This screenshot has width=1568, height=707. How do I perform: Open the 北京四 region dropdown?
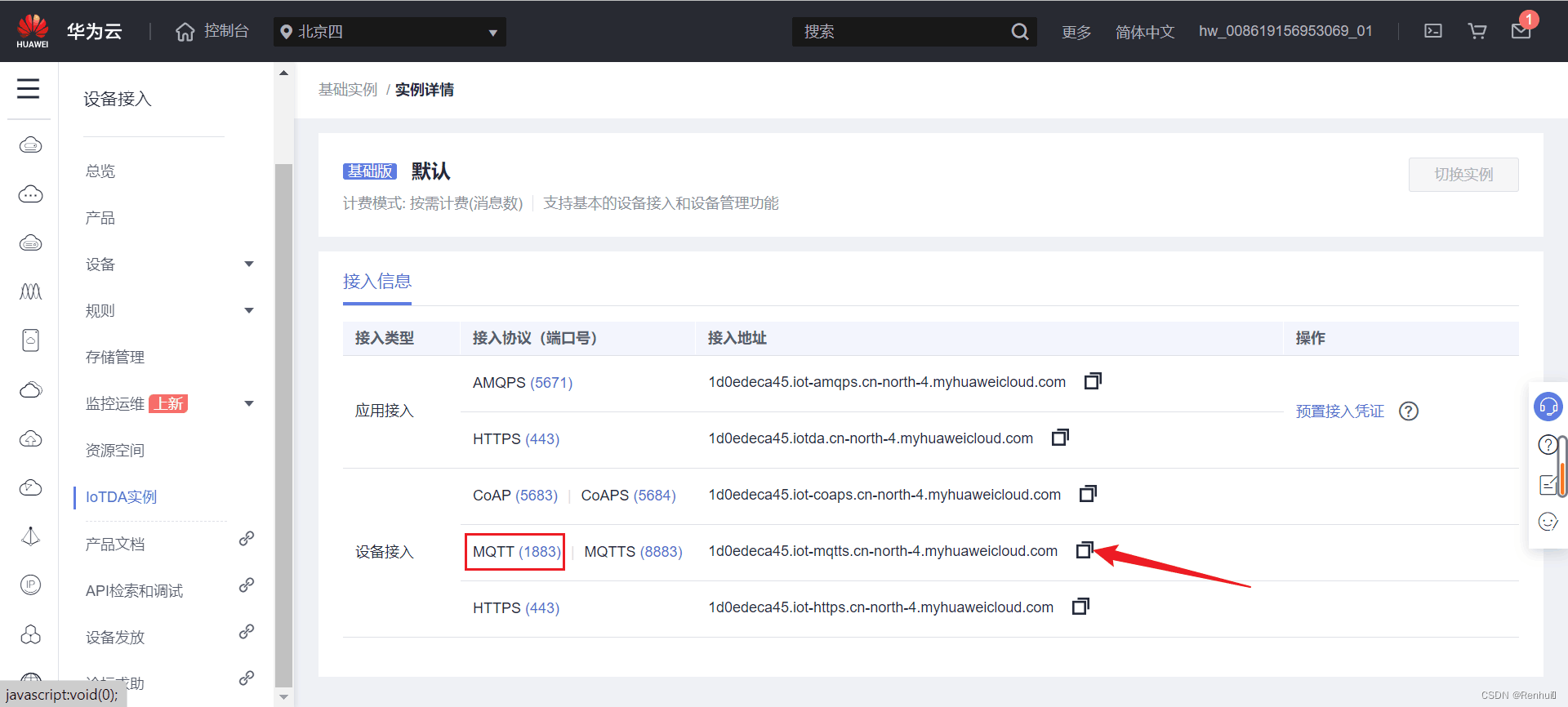[390, 32]
